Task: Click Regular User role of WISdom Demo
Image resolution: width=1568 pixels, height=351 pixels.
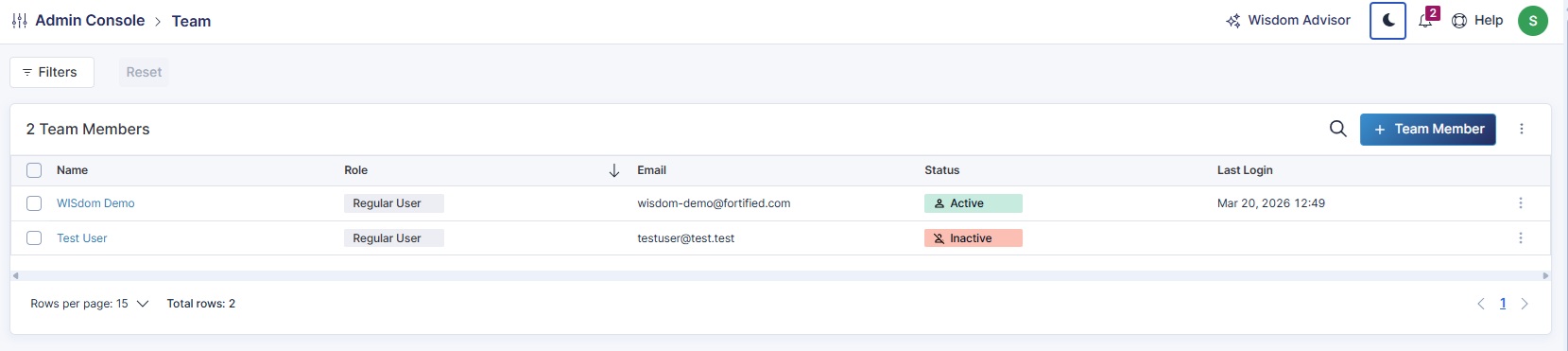Action: coord(393,203)
